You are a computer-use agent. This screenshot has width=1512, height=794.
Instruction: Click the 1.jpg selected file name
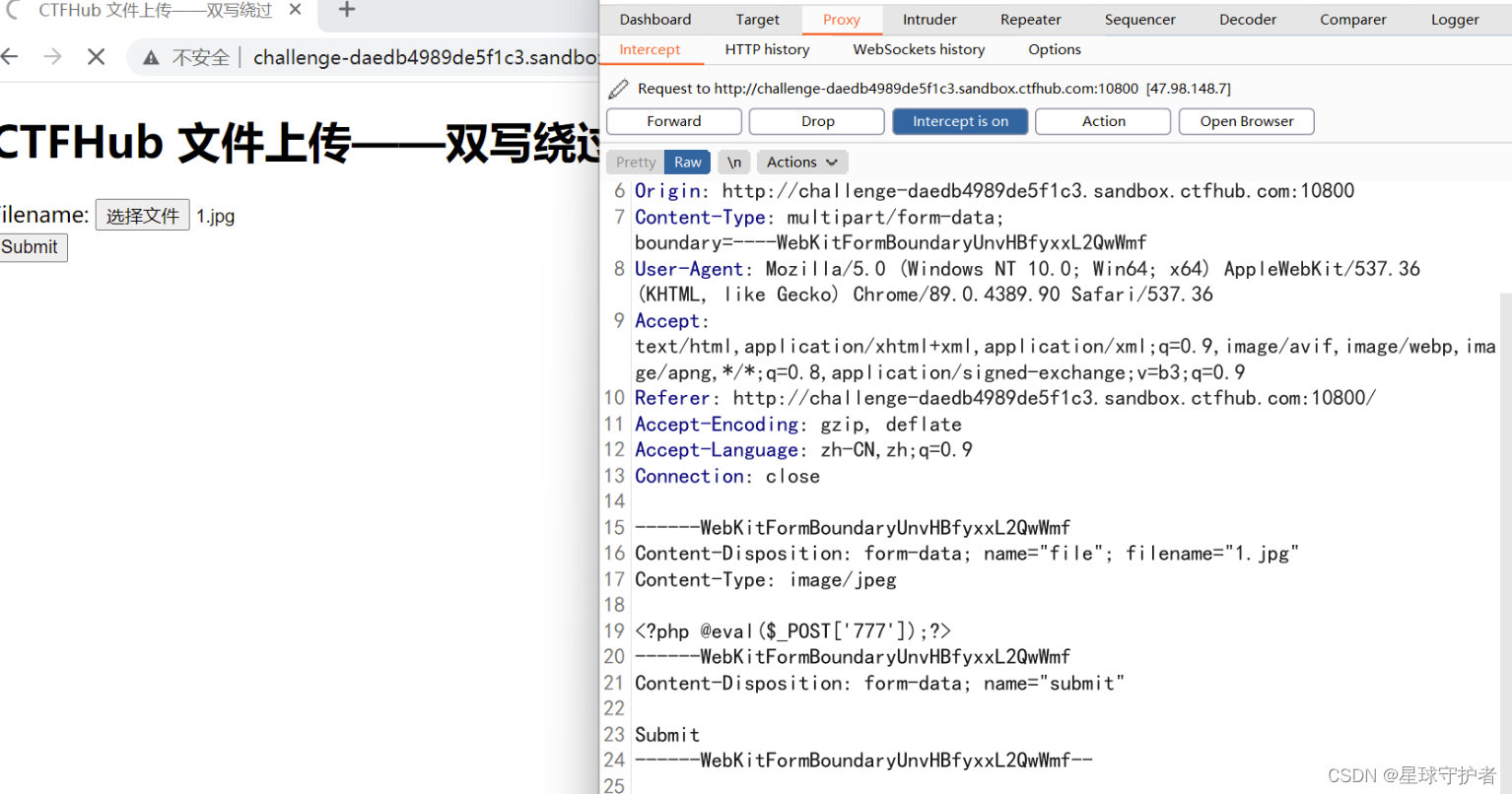click(215, 217)
